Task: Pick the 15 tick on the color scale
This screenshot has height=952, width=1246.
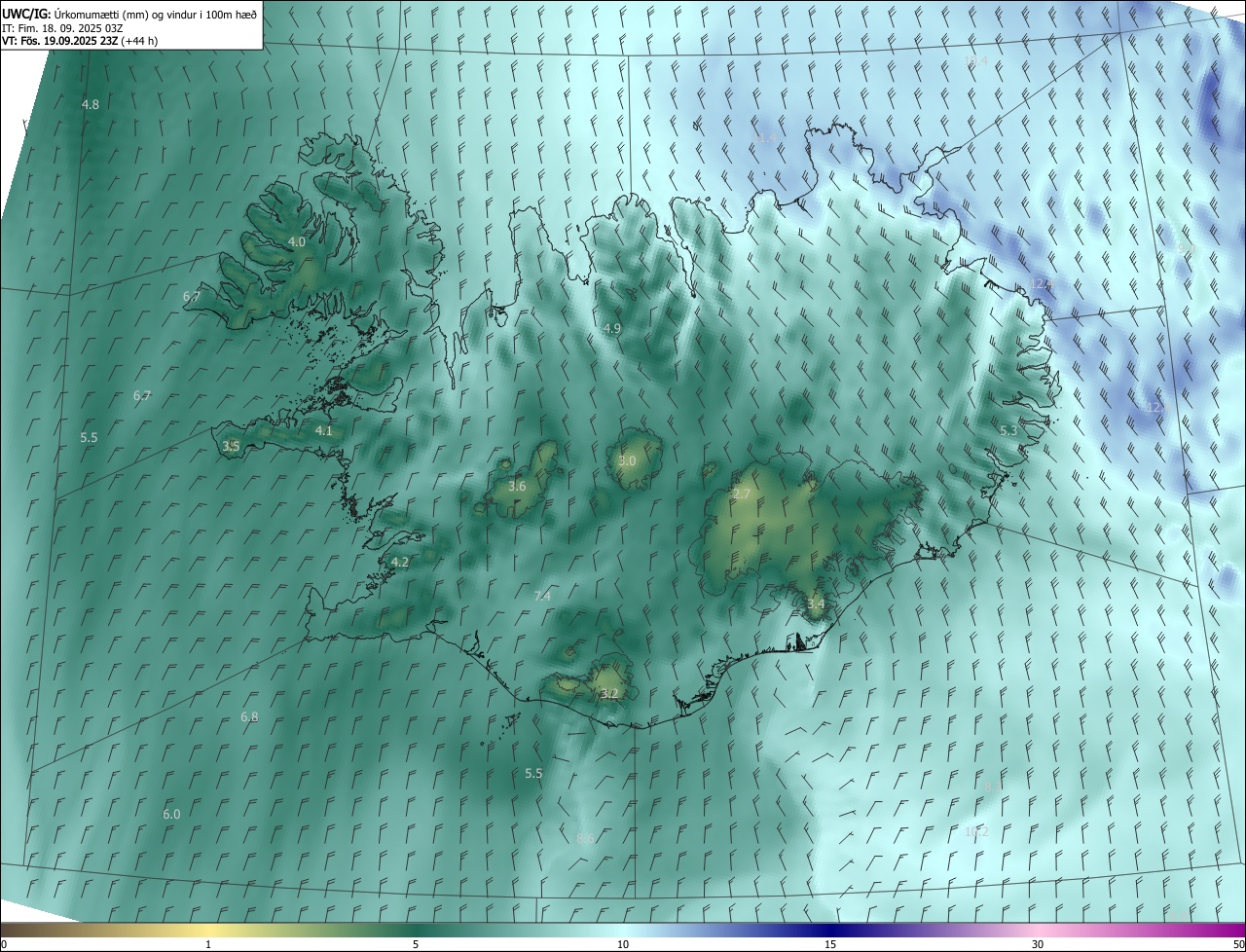Action: tap(830, 944)
